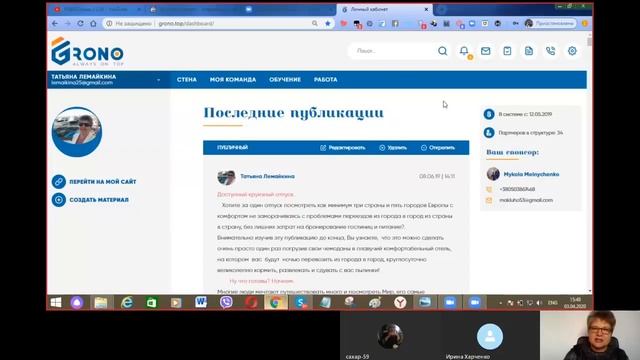
Task: Click the plus icon beside Создать материал
Action: tap(59, 200)
